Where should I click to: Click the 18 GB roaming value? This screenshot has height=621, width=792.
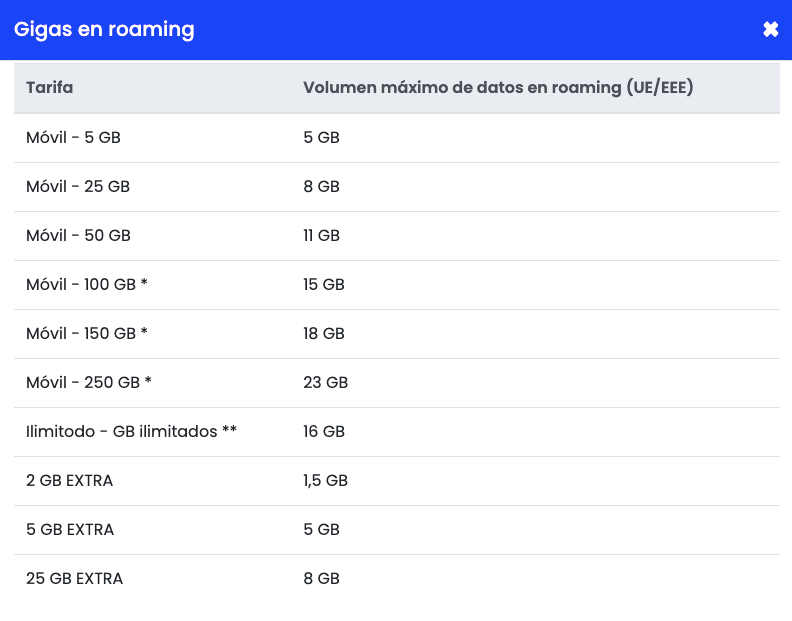pyautogui.click(x=324, y=334)
